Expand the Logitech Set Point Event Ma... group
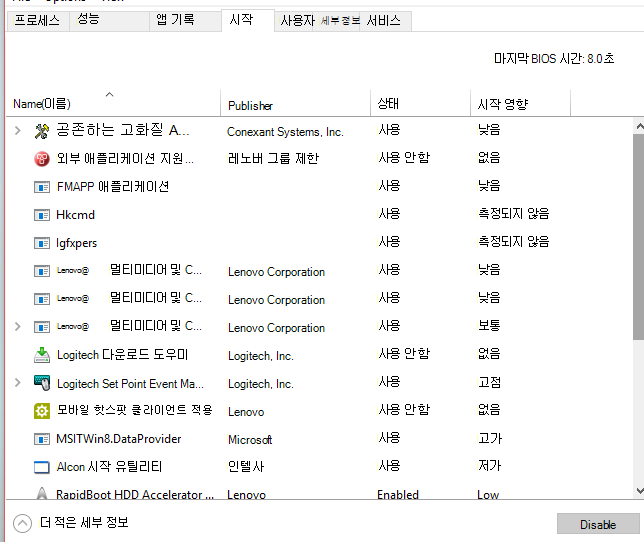Image resolution: width=644 pixels, height=542 pixels. (17, 383)
